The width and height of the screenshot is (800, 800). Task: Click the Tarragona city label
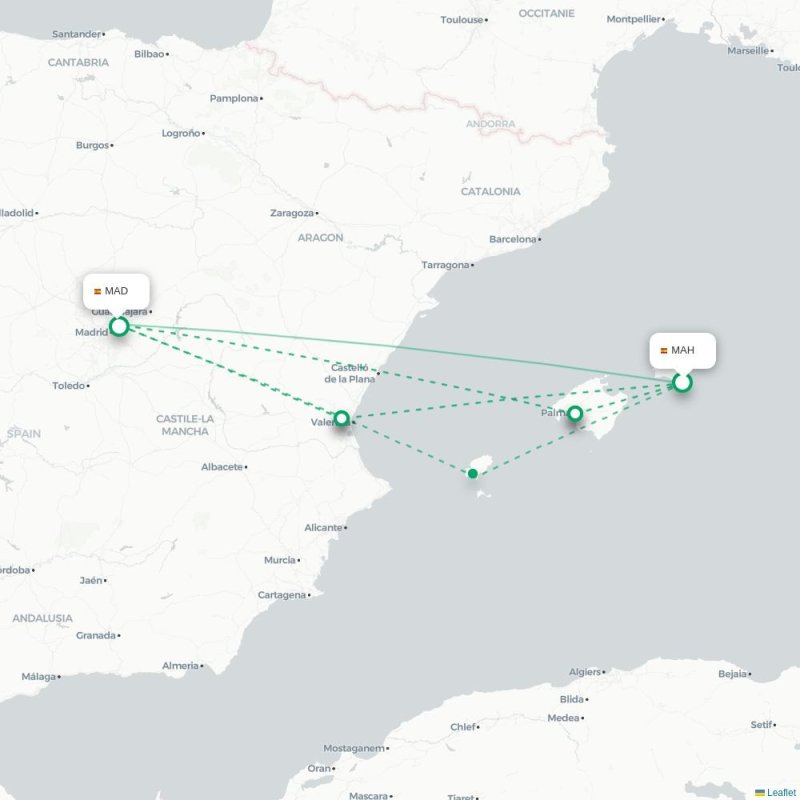point(445,265)
